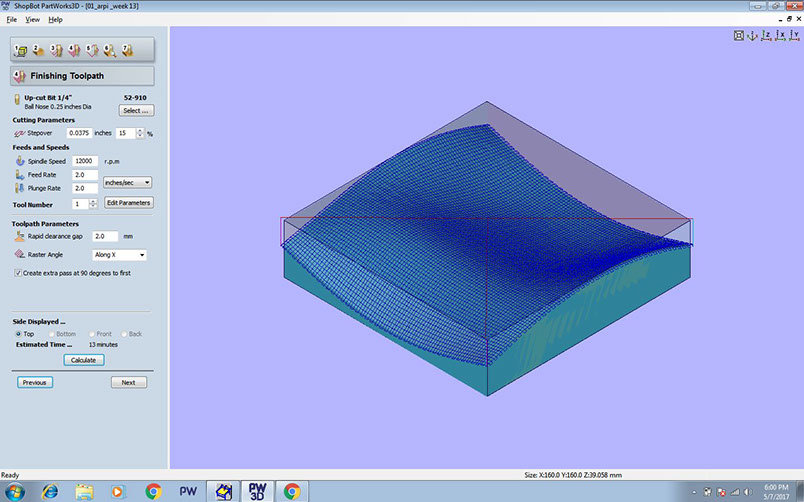Click the Calculate button
This screenshot has height=502, width=804.
point(84,360)
